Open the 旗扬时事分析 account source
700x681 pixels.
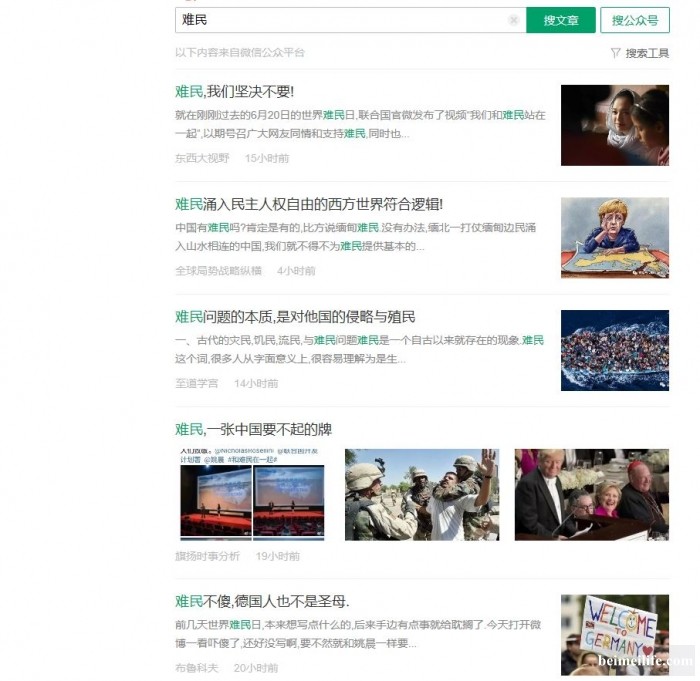(208, 556)
